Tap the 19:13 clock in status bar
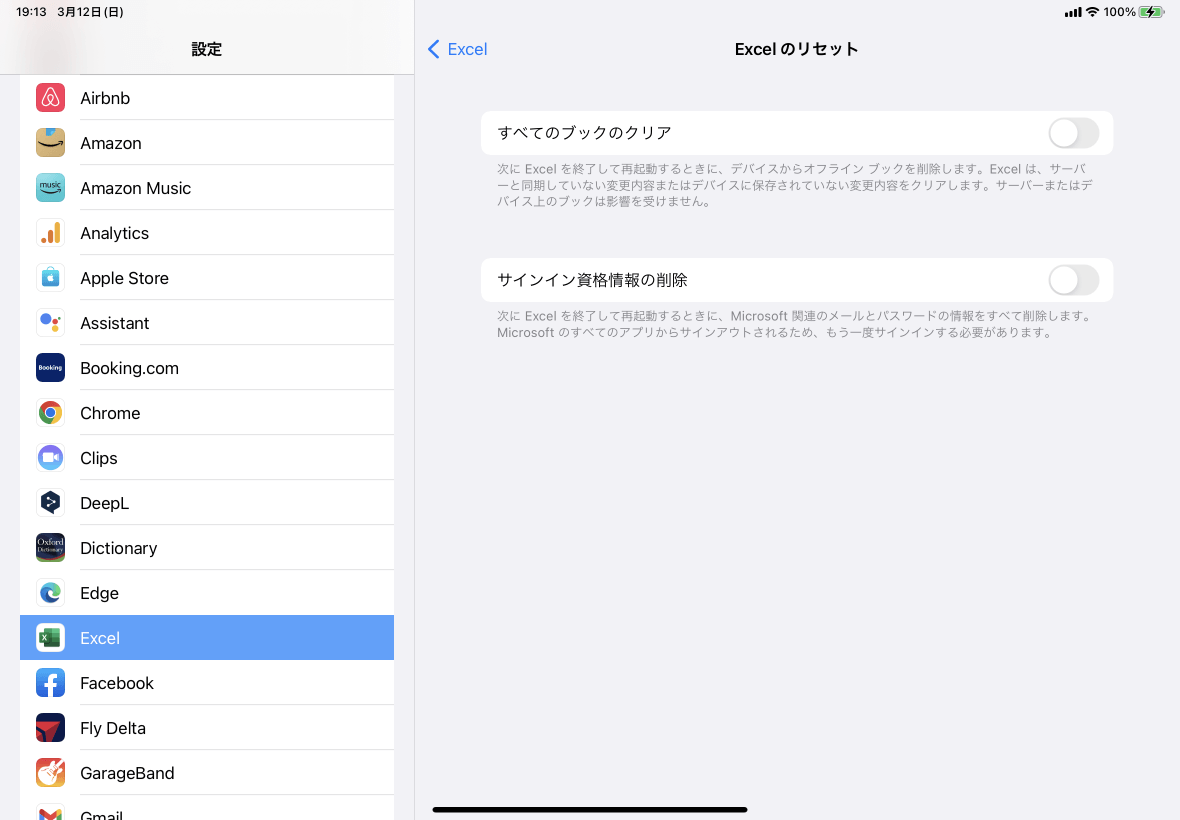The width and height of the screenshot is (1180, 820). coord(31,12)
